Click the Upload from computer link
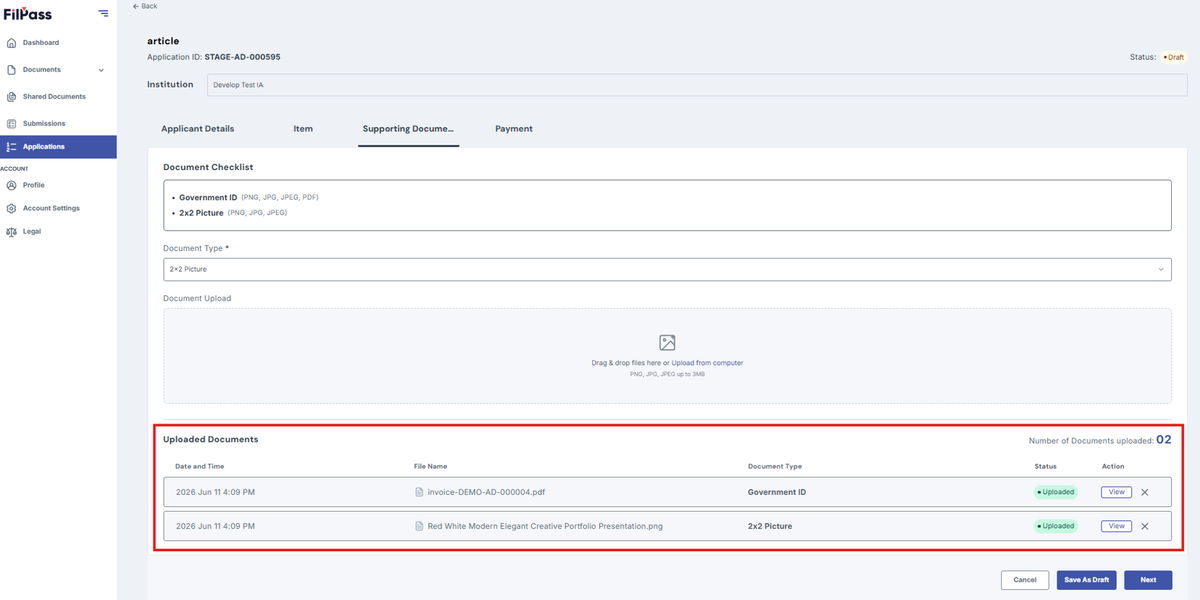 pos(707,363)
